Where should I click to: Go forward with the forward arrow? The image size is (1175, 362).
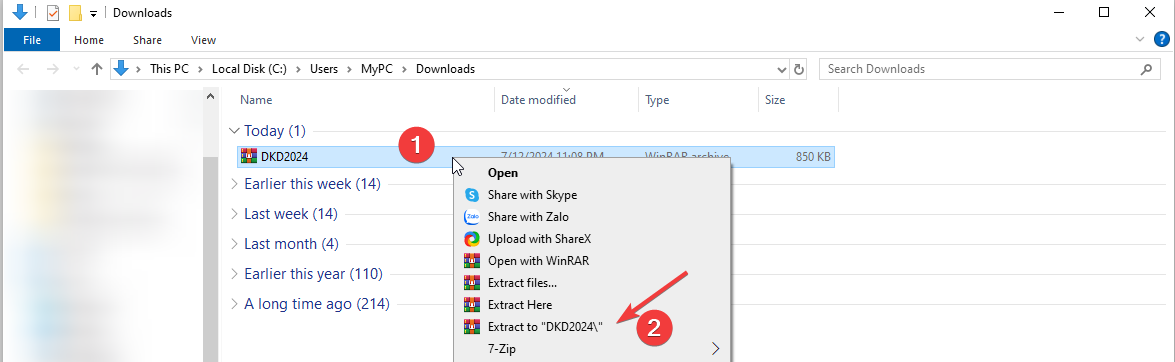(52, 69)
